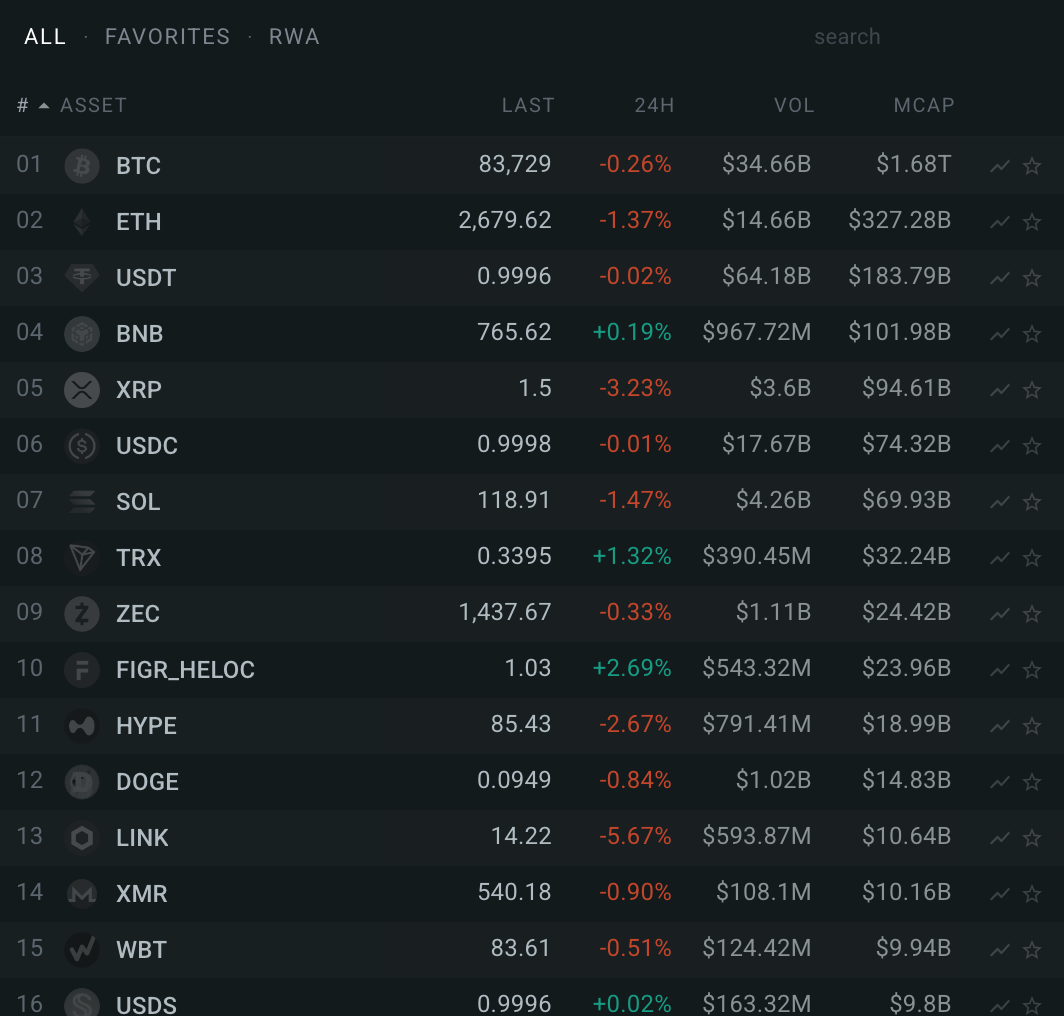The width and height of the screenshot is (1064, 1016).
Task: Open the BTC asset name
Action: click(x=138, y=166)
